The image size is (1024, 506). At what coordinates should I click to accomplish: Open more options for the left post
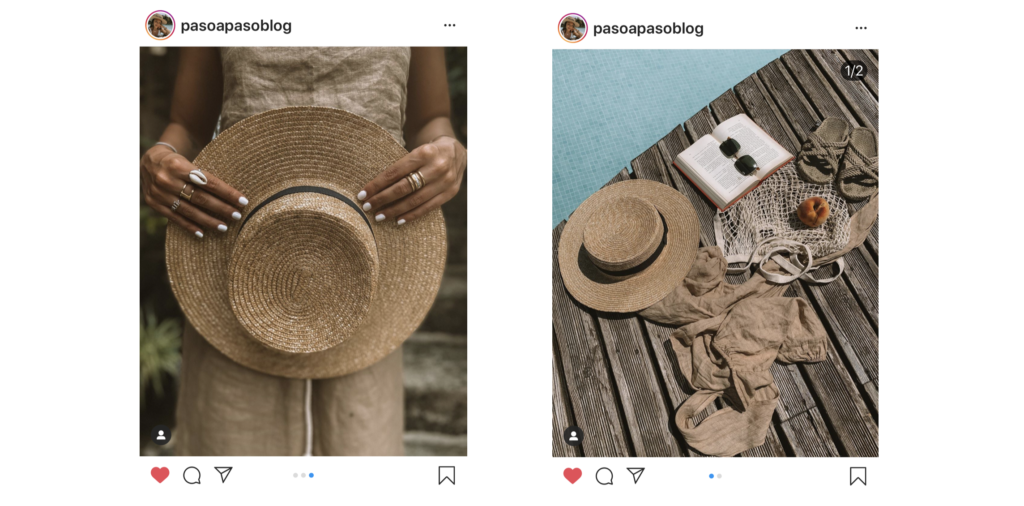450,25
